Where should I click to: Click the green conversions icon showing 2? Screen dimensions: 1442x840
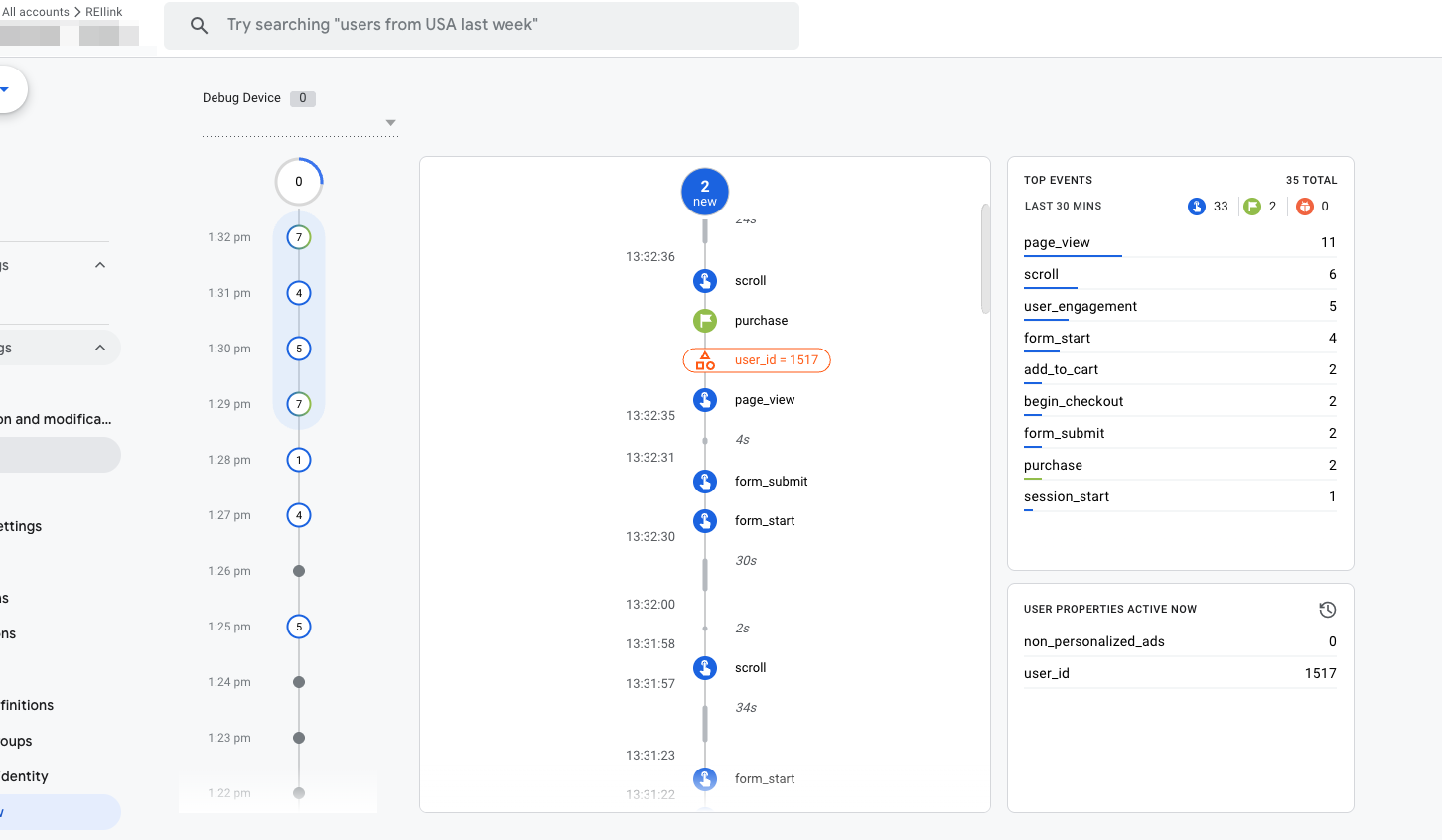1252,207
